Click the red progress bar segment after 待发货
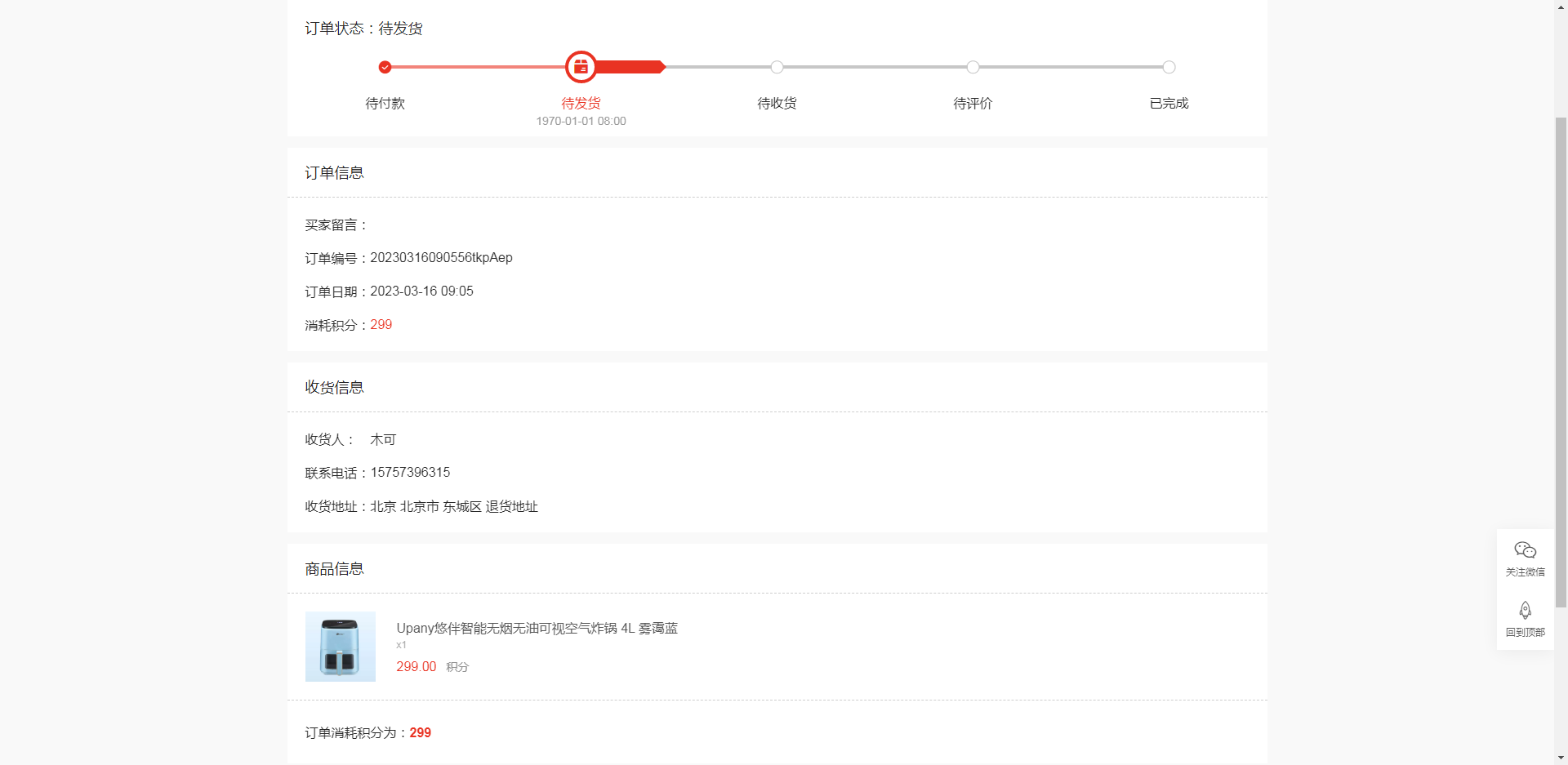 click(x=630, y=67)
